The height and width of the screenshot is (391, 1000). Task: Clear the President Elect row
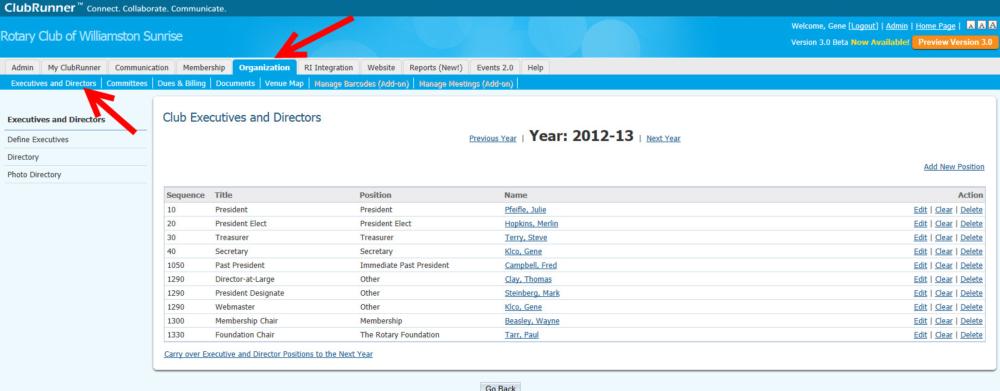pyautogui.click(x=944, y=224)
